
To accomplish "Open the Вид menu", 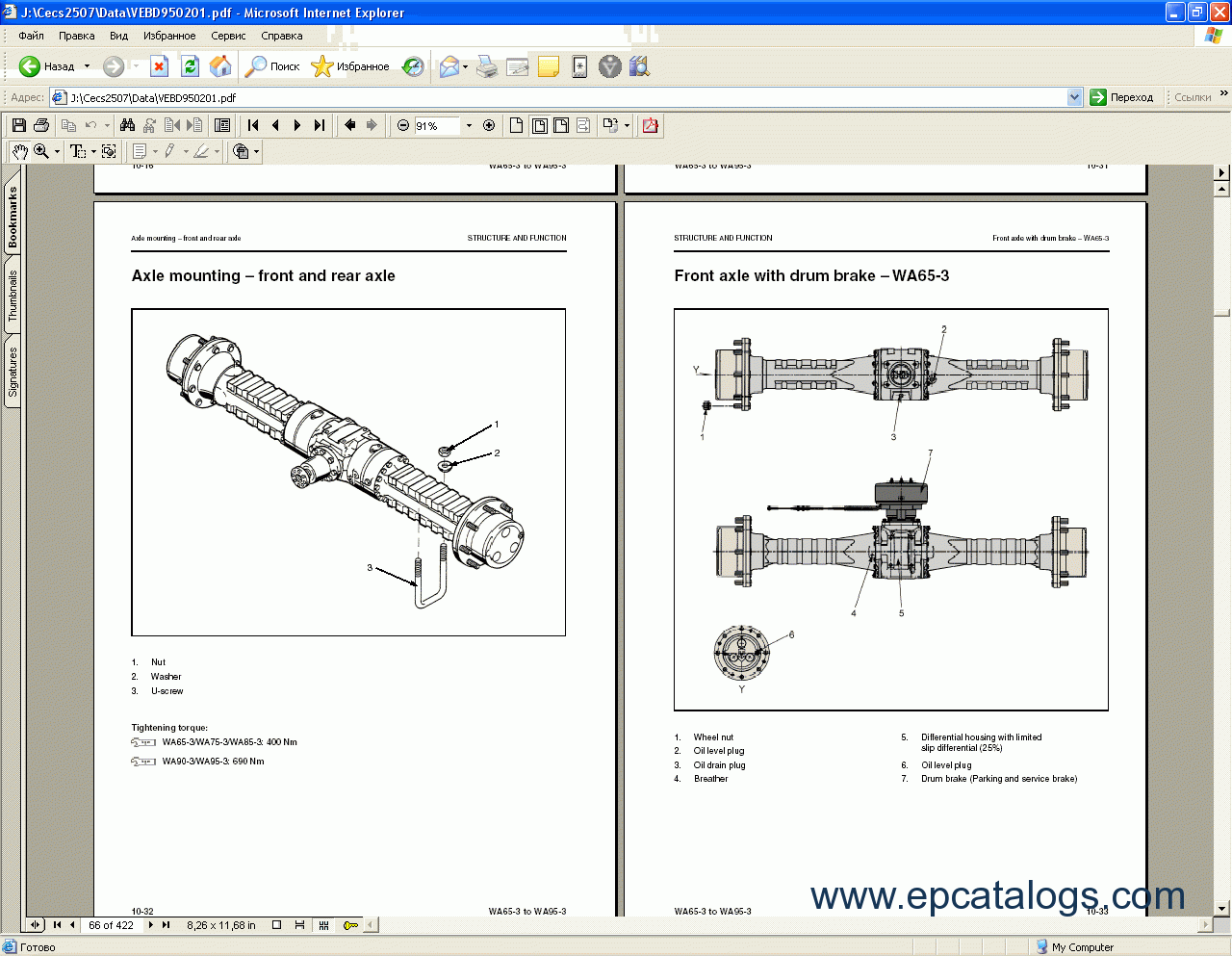I will [118, 36].
